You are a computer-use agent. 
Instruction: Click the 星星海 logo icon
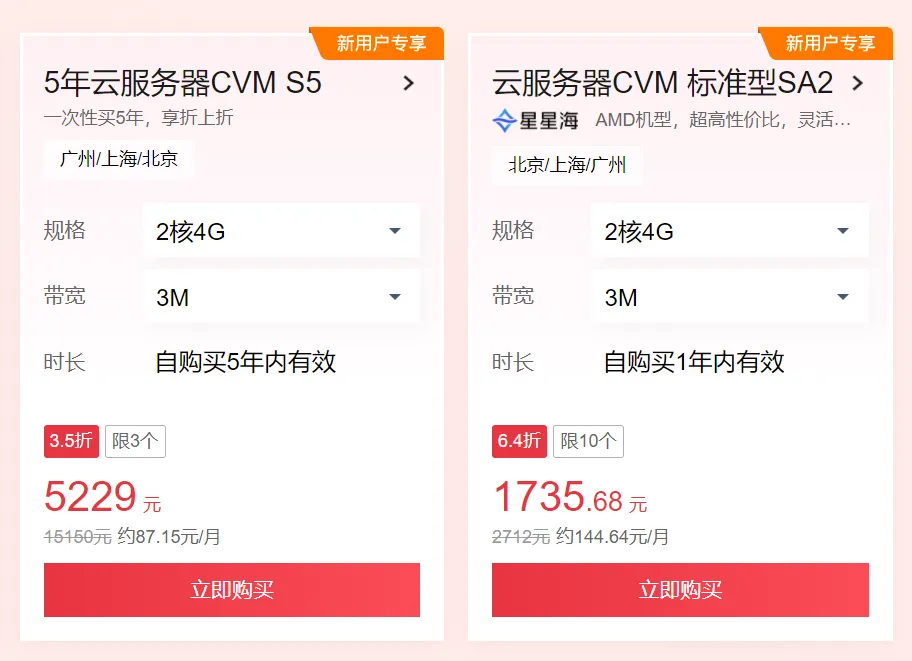(x=504, y=120)
